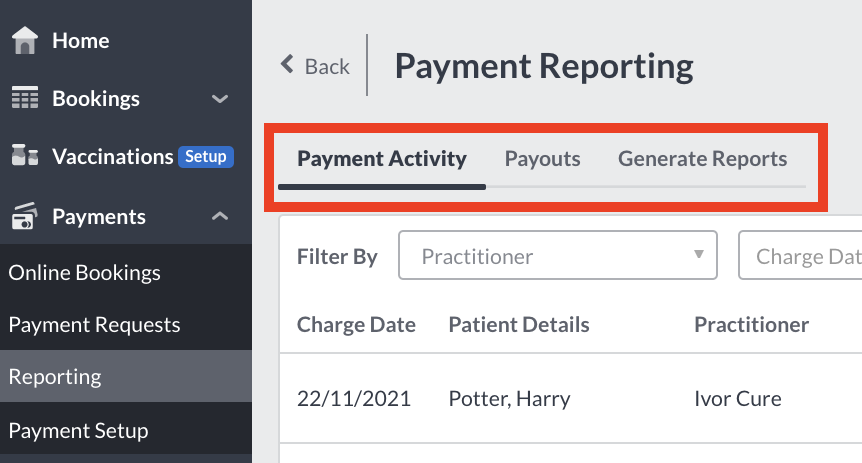This screenshot has height=463, width=862.
Task: Open Online Bookings in the sidebar
Action: click(x=126, y=273)
